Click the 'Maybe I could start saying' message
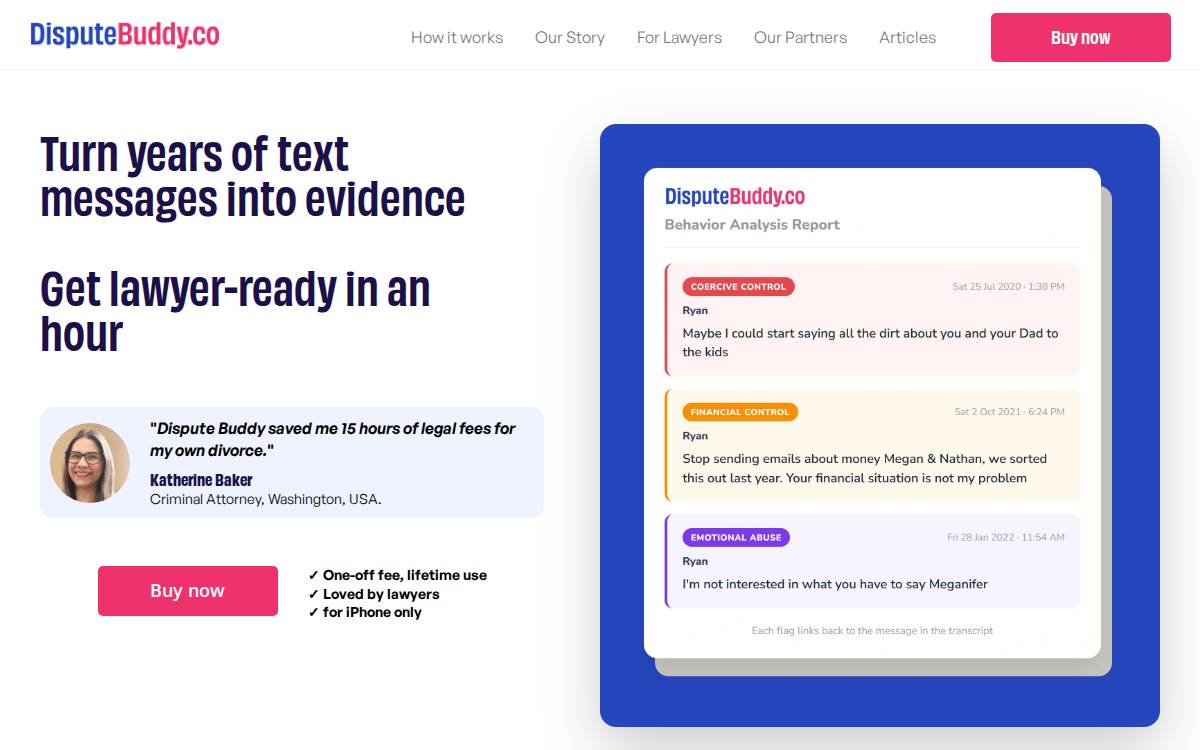The image size is (1200, 750). [x=870, y=343]
